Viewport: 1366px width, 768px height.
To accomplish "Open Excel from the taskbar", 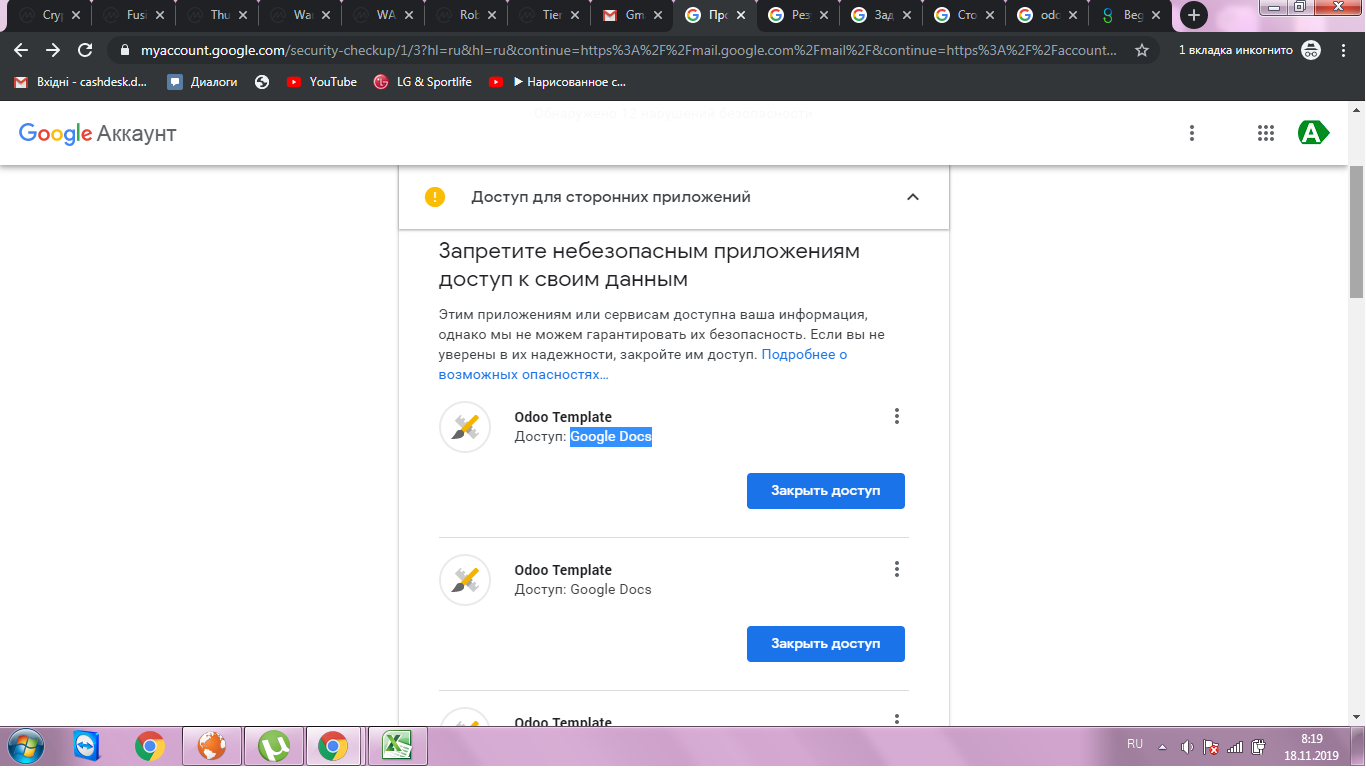I will click(398, 746).
